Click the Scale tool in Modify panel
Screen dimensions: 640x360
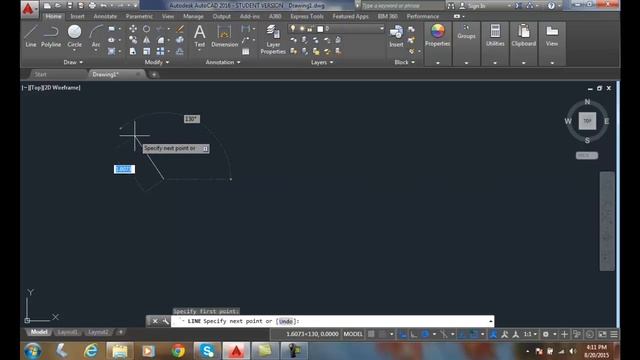tap(146, 51)
